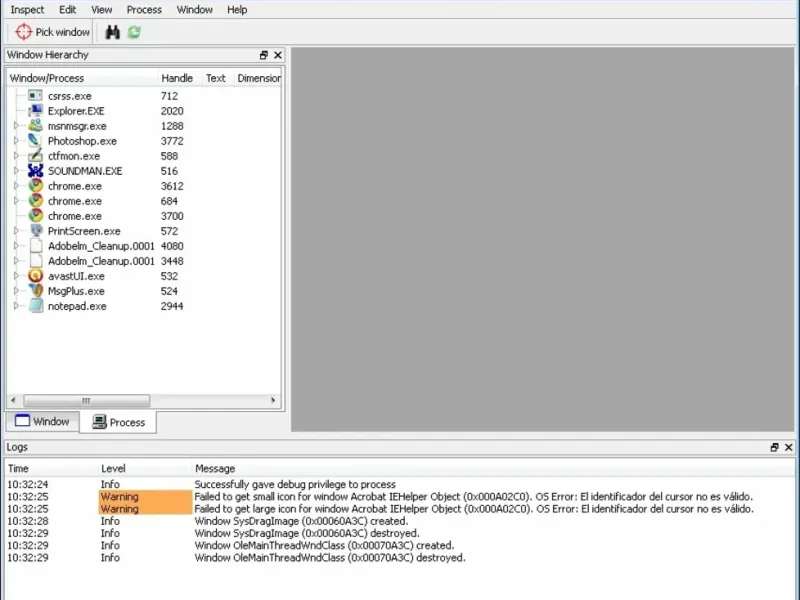800x600 pixels.
Task: Select the 'Failed to get large icon' warning
Action: [x=400, y=509]
